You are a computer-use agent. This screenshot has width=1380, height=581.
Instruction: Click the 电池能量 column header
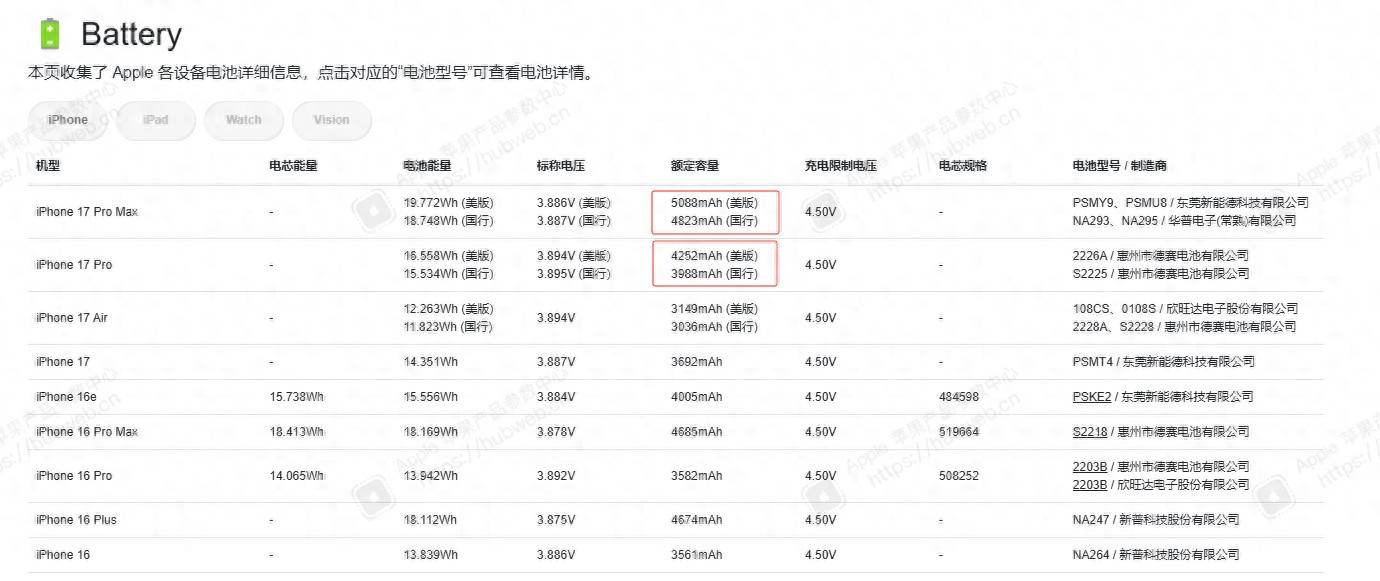click(x=427, y=166)
